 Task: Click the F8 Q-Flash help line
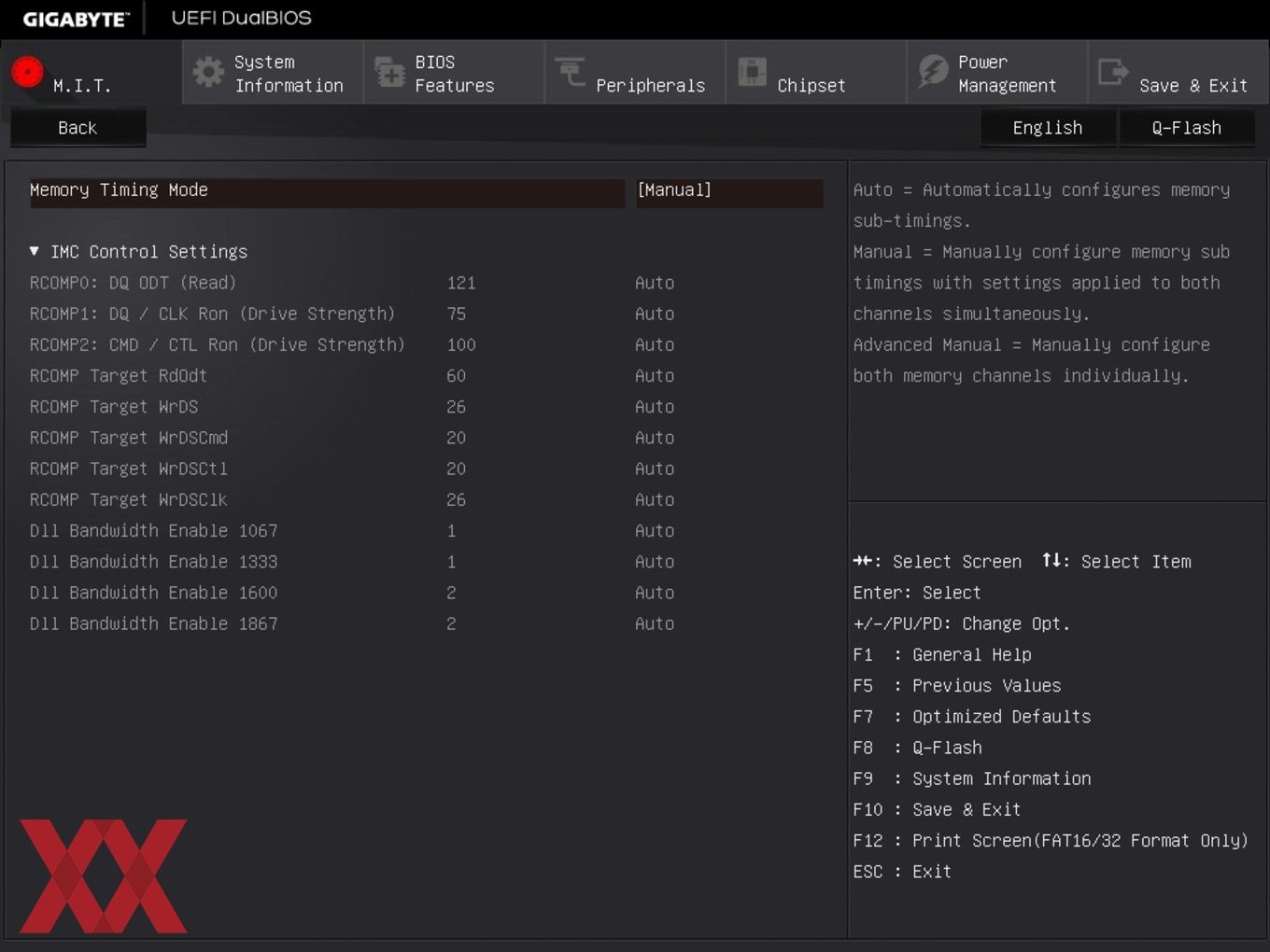click(917, 748)
